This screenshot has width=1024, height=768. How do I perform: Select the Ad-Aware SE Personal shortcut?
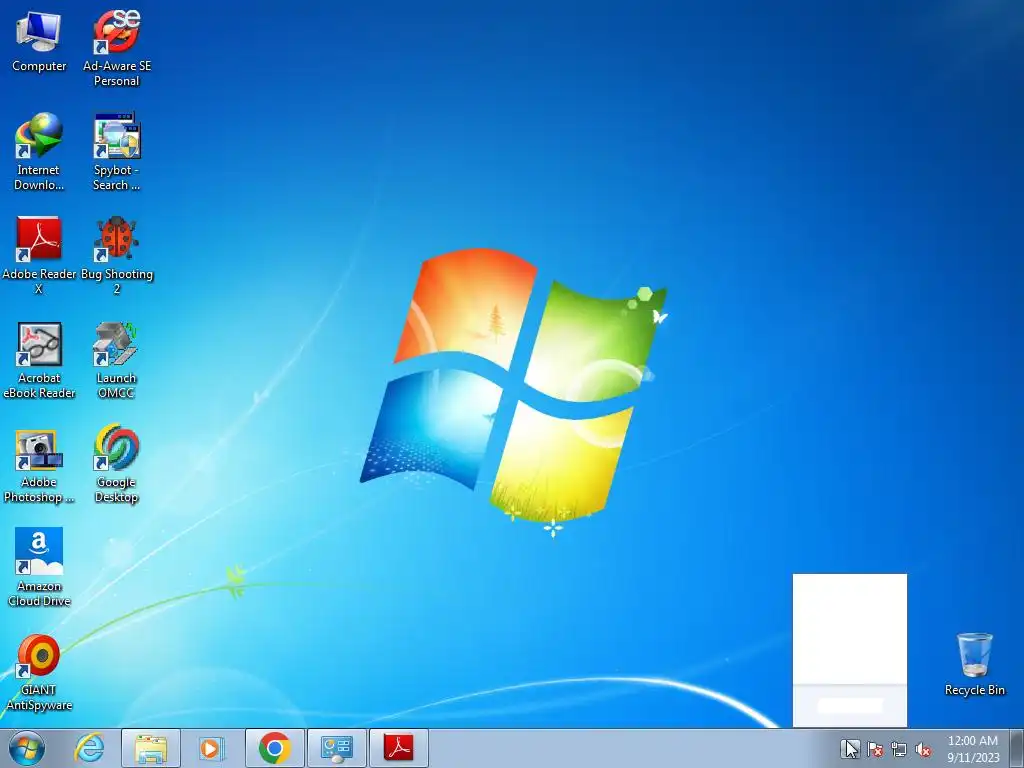(116, 48)
